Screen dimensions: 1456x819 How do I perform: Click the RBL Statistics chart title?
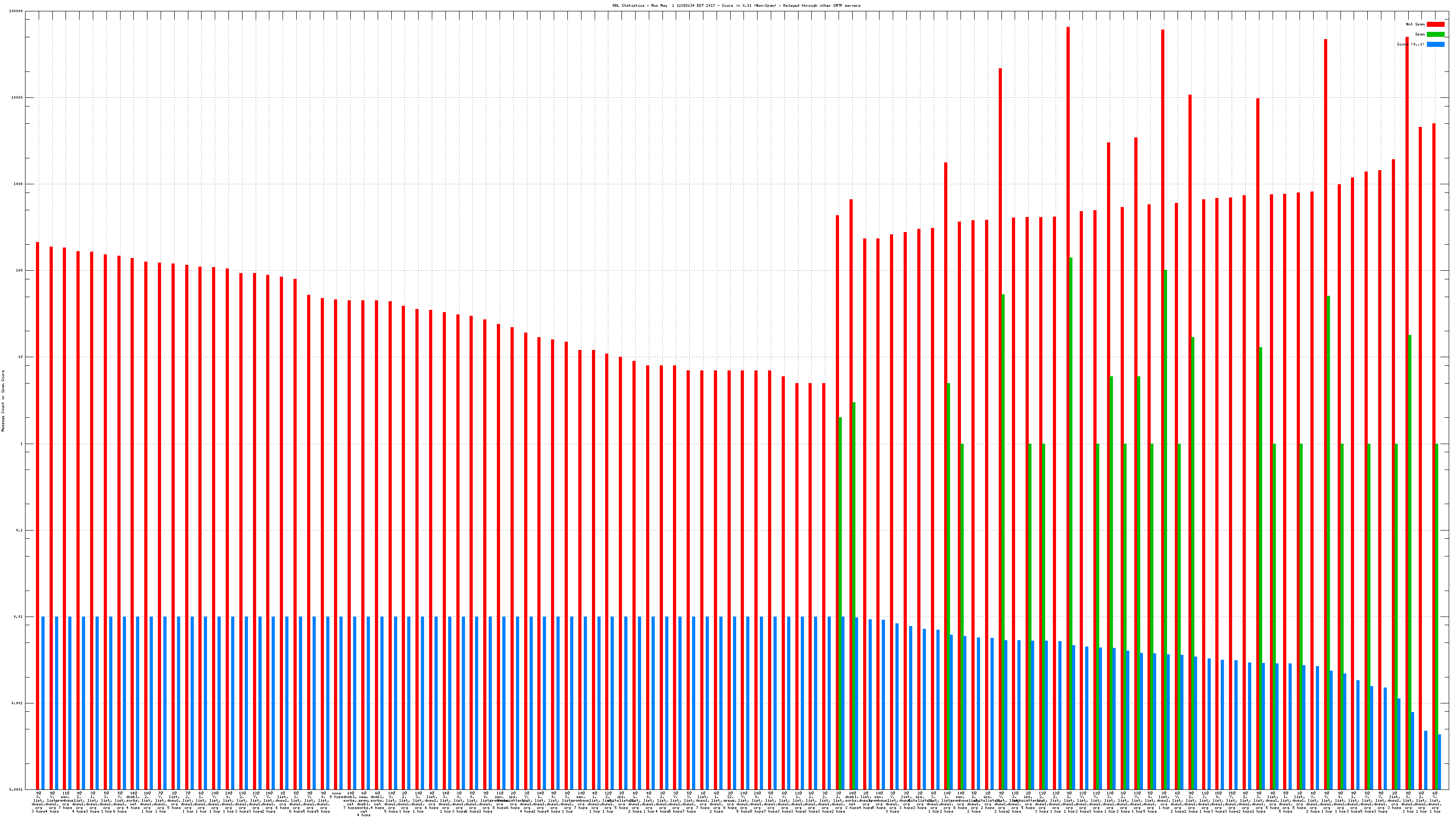pyautogui.click(x=736, y=5)
